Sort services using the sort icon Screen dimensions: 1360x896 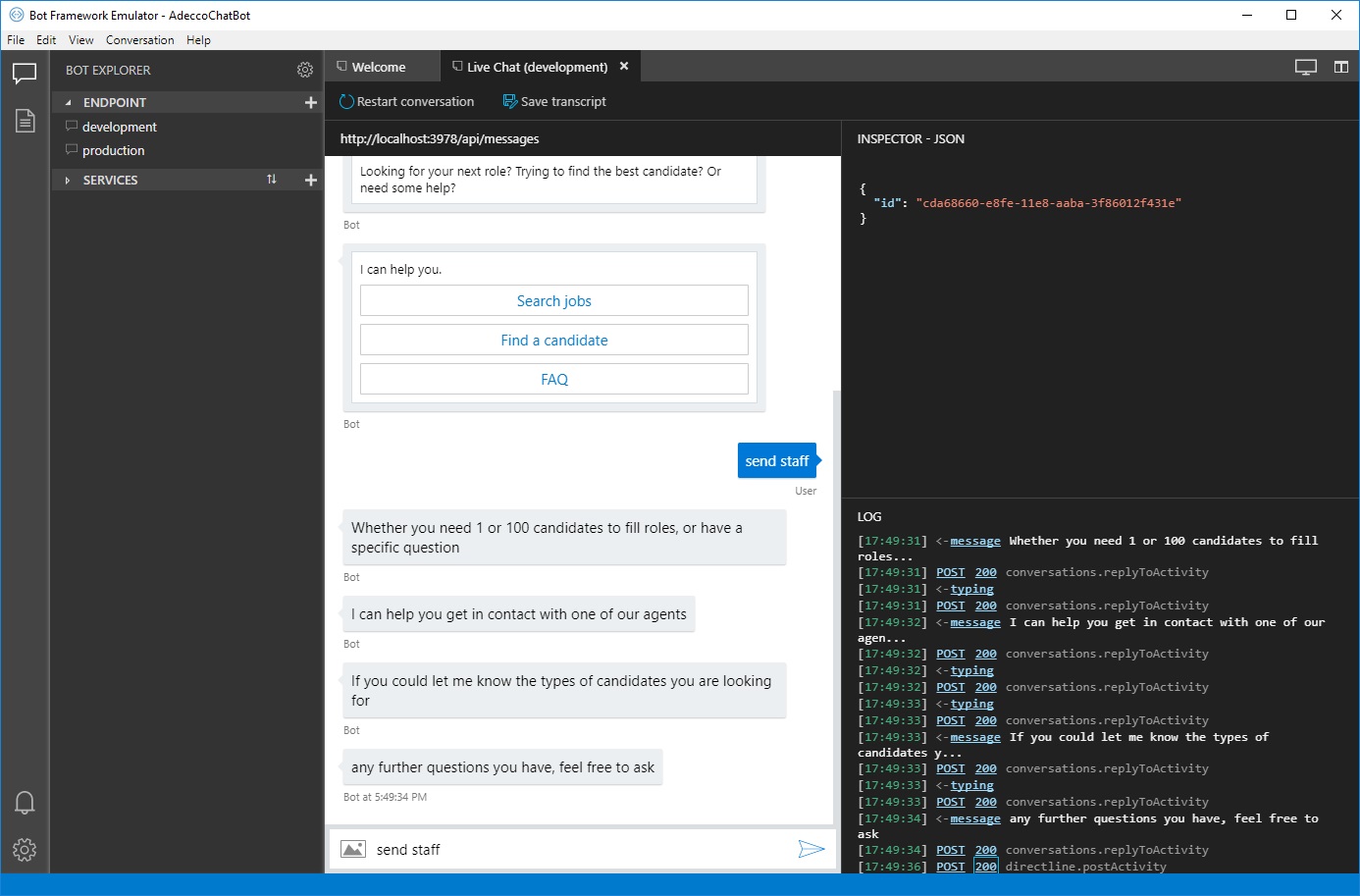273,180
